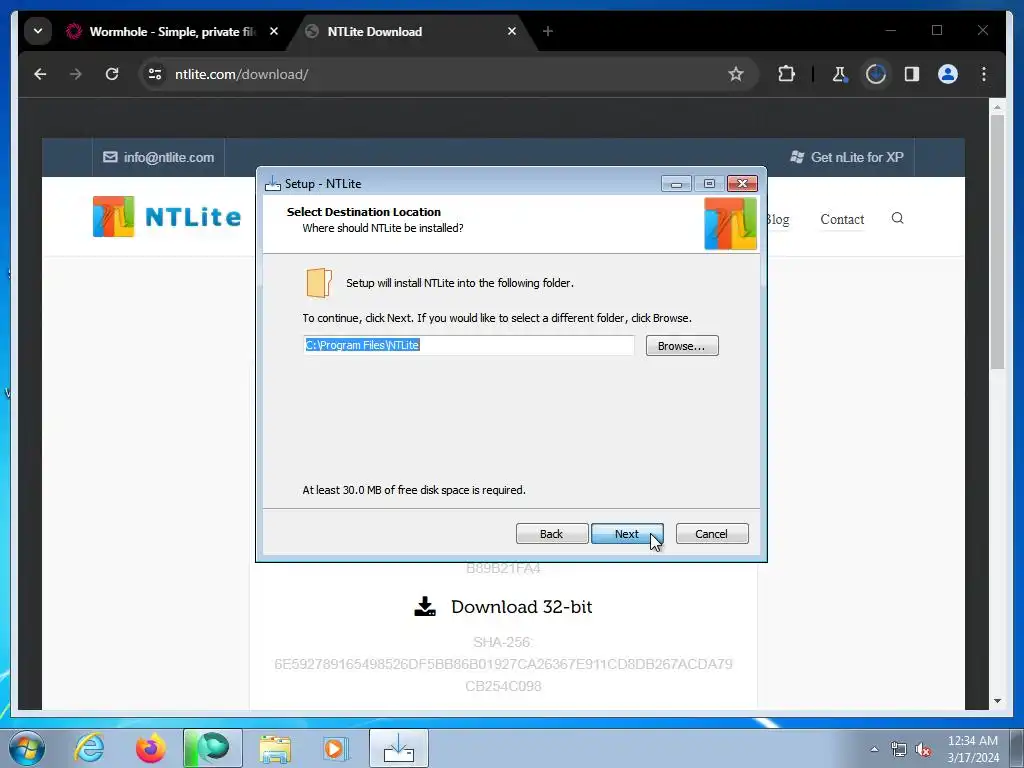The height and width of the screenshot is (768, 1024).
Task: Click the website search magnifier icon
Action: tap(897, 218)
